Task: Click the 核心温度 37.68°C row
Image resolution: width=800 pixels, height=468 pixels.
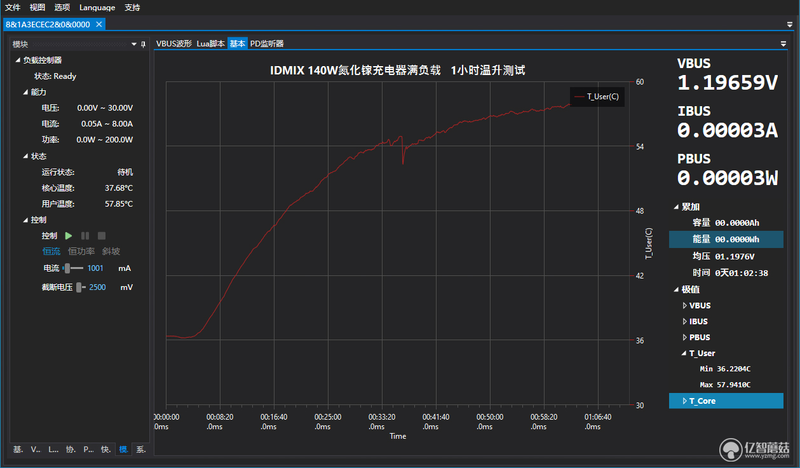Action: click(x=87, y=188)
